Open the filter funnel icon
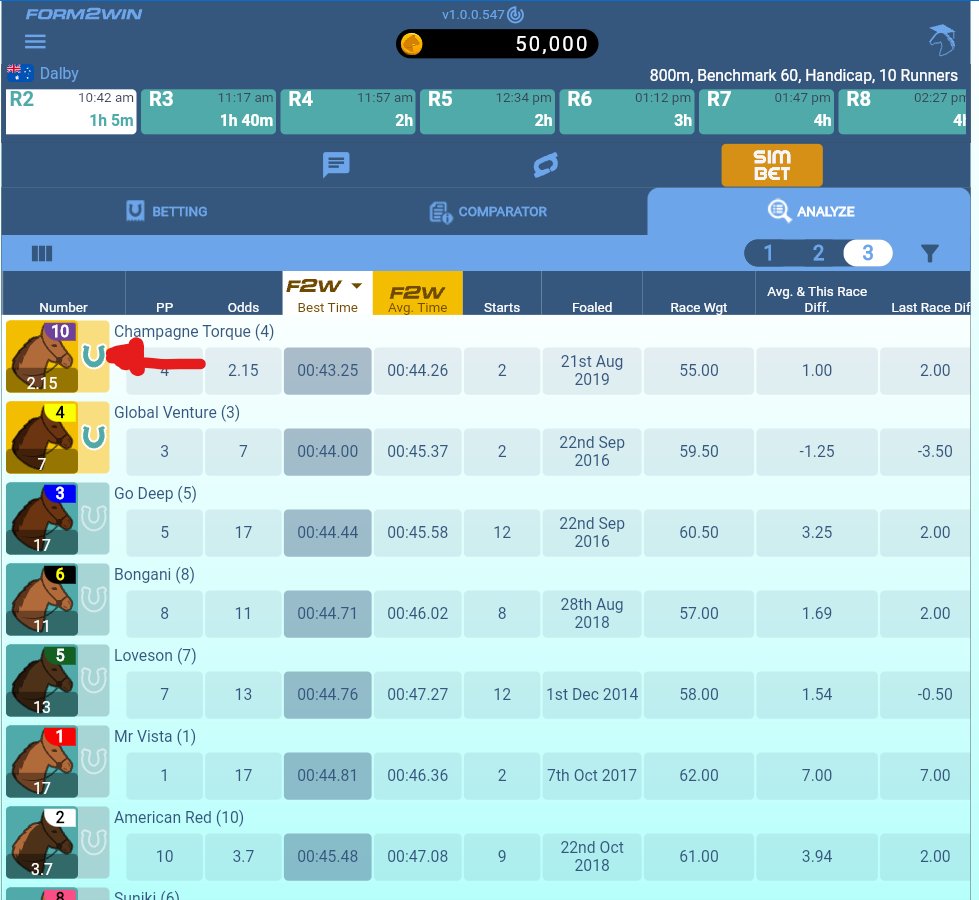Viewport: 979px width, 900px height. (x=930, y=253)
